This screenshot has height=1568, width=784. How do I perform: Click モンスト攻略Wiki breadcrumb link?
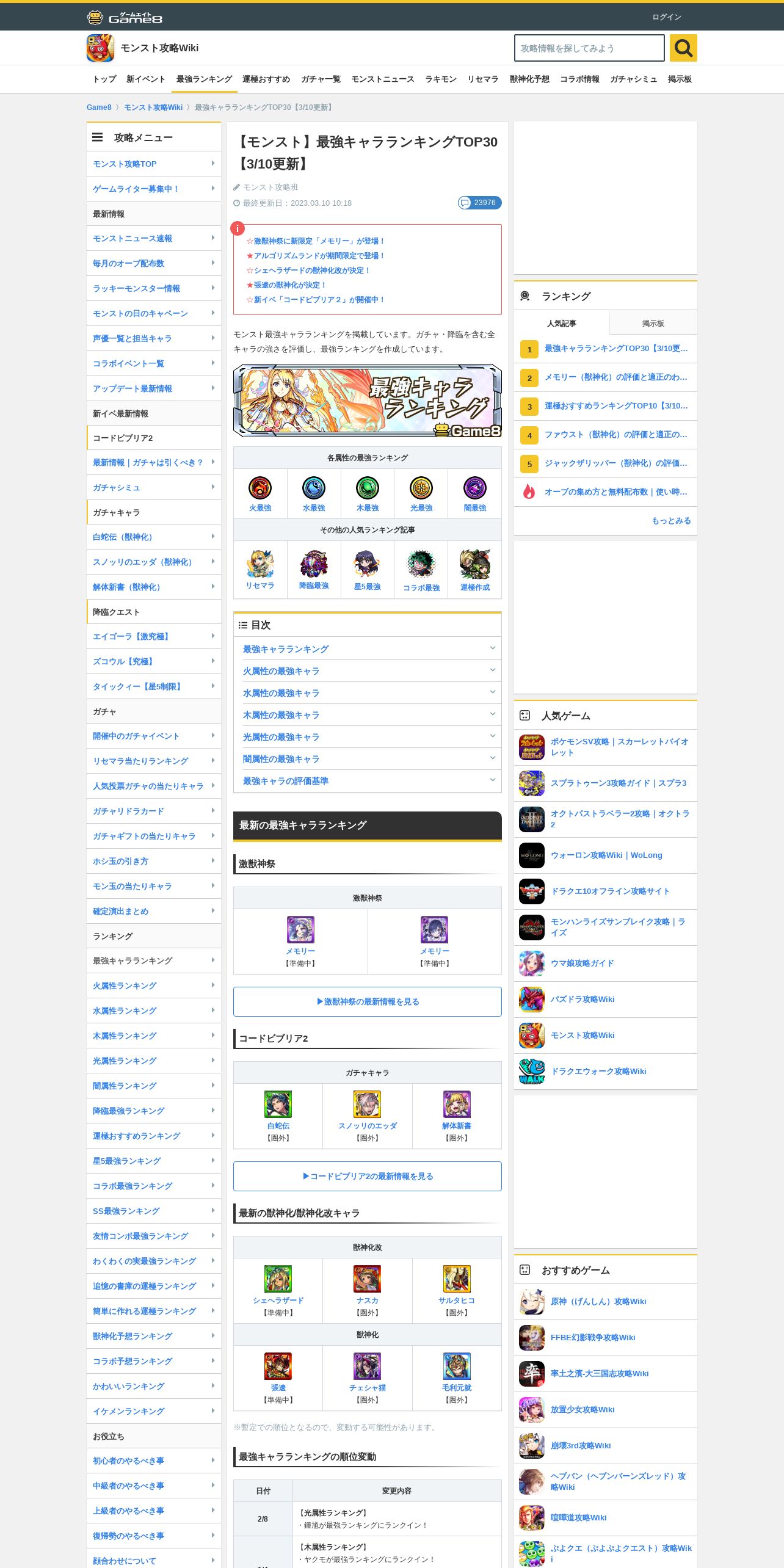pyautogui.click(x=153, y=107)
